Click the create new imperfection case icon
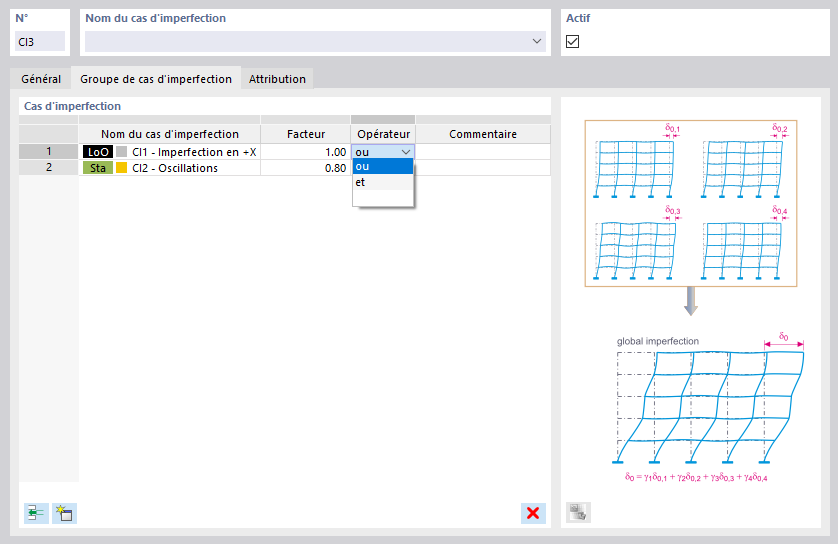 pos(64,513)
